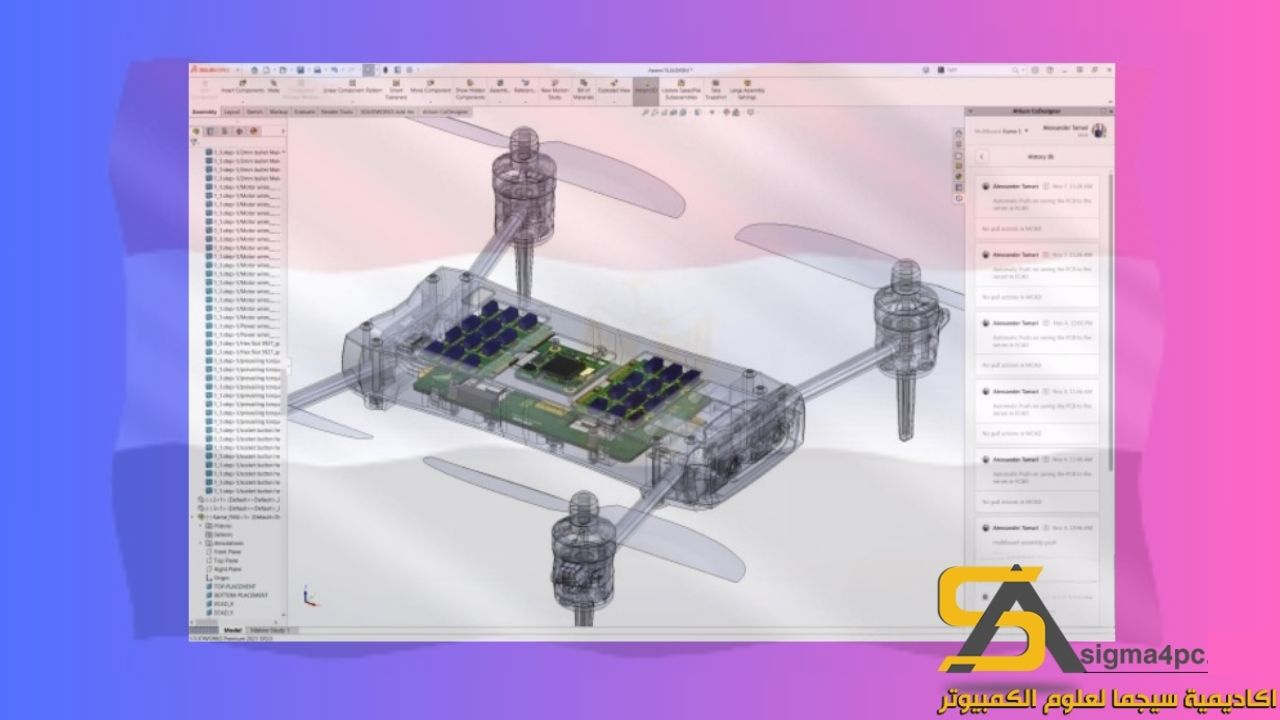1280x720 pixels.
Task: Select Front Plane in the tree
Action: tap(224, 552)
